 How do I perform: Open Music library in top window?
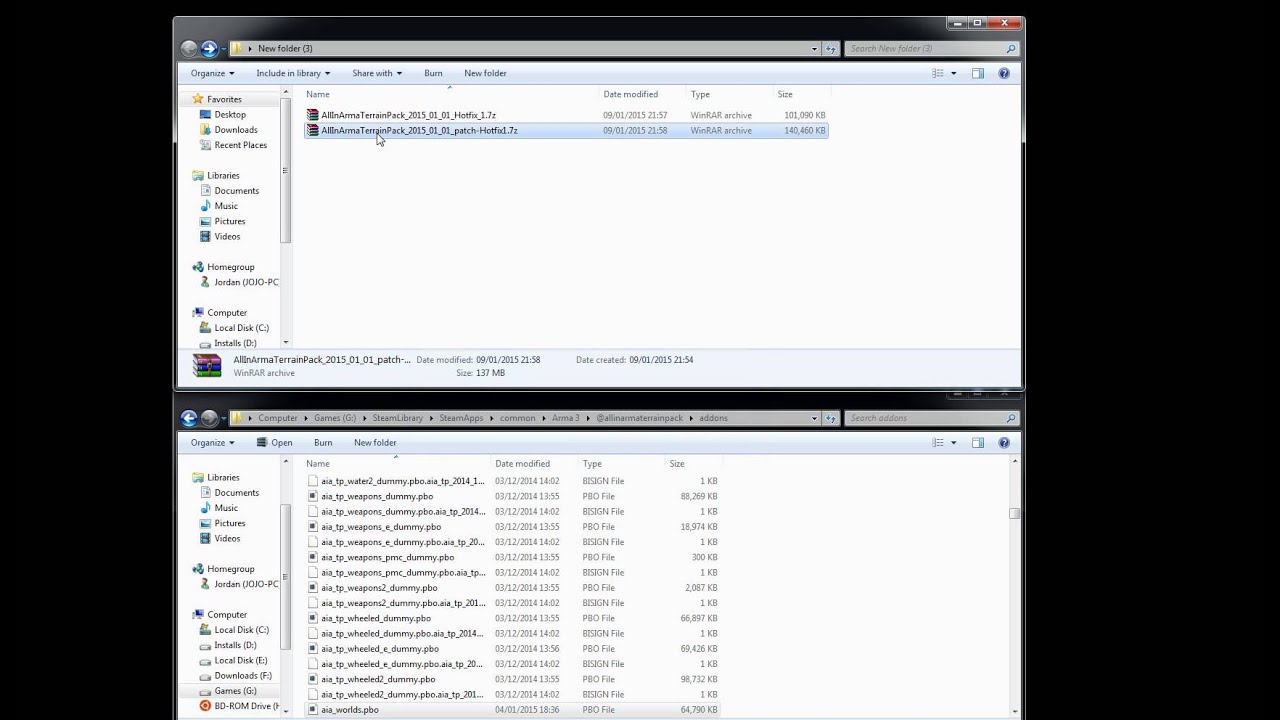tap(226, 206)
